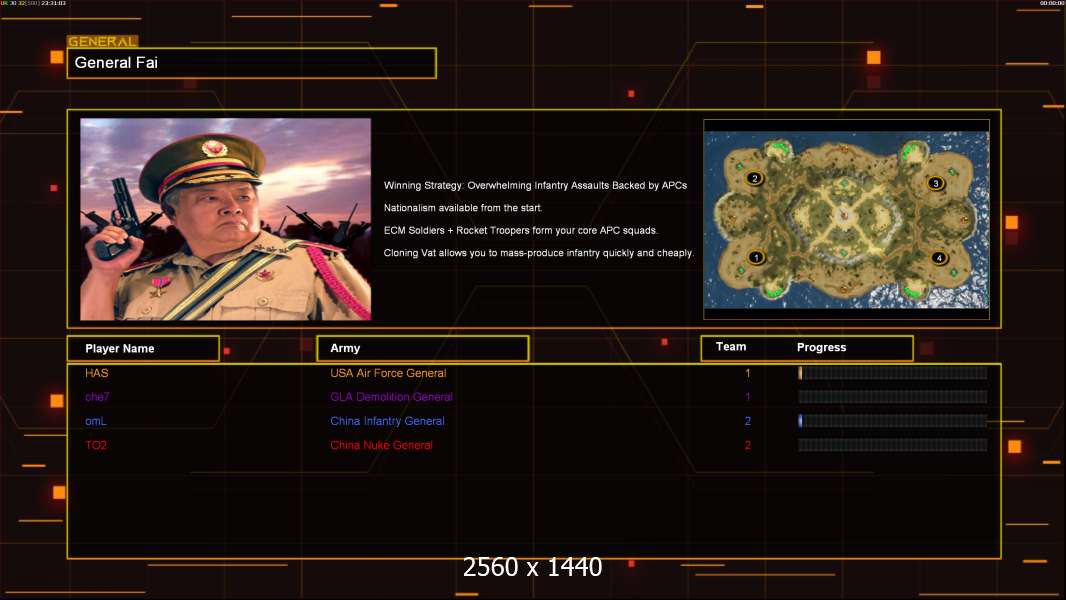Viewport: 1066px width, 600px height.
Task: Click the ECM Soldiers + Rocket Troopers line
Action: click(521, 230)
